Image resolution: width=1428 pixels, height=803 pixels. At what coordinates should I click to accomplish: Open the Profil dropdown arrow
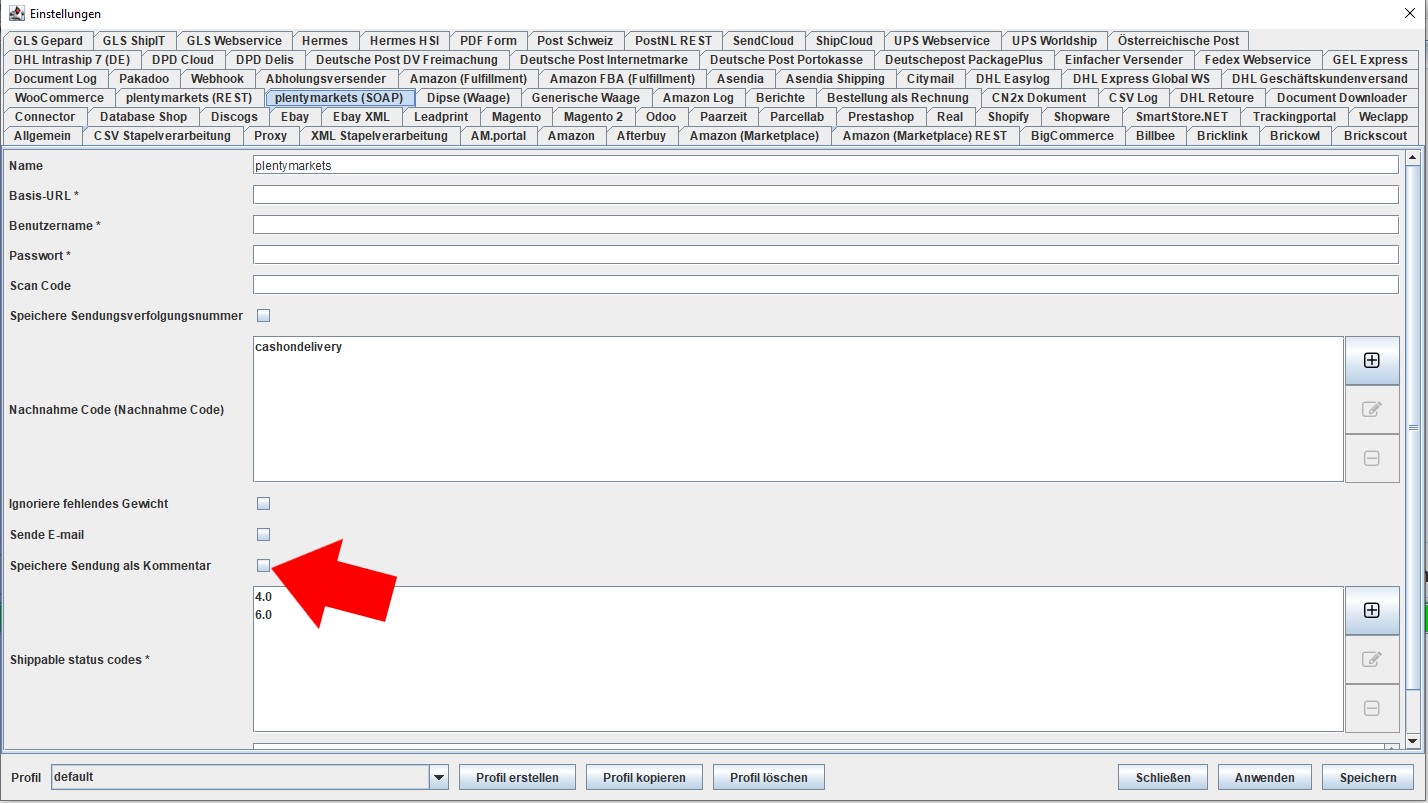pos(438,777)
